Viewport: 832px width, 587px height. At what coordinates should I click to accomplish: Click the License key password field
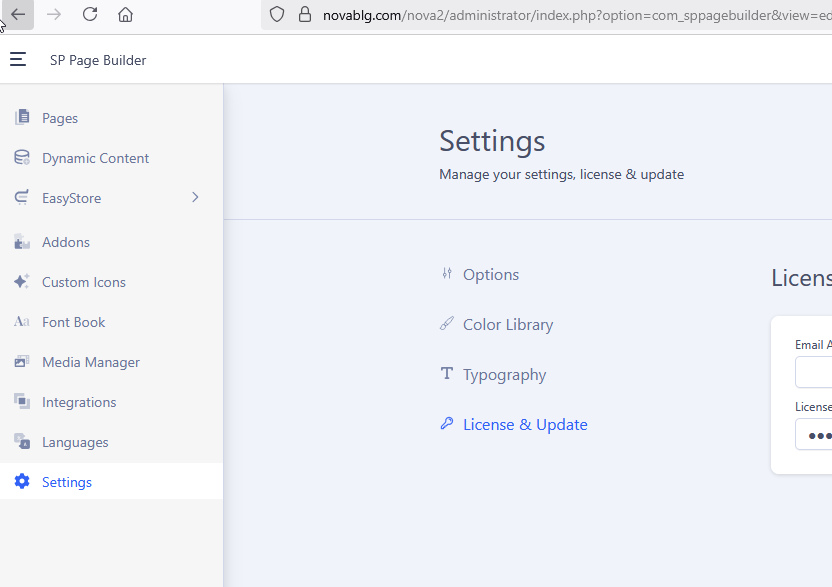click(x=815, y=435)
